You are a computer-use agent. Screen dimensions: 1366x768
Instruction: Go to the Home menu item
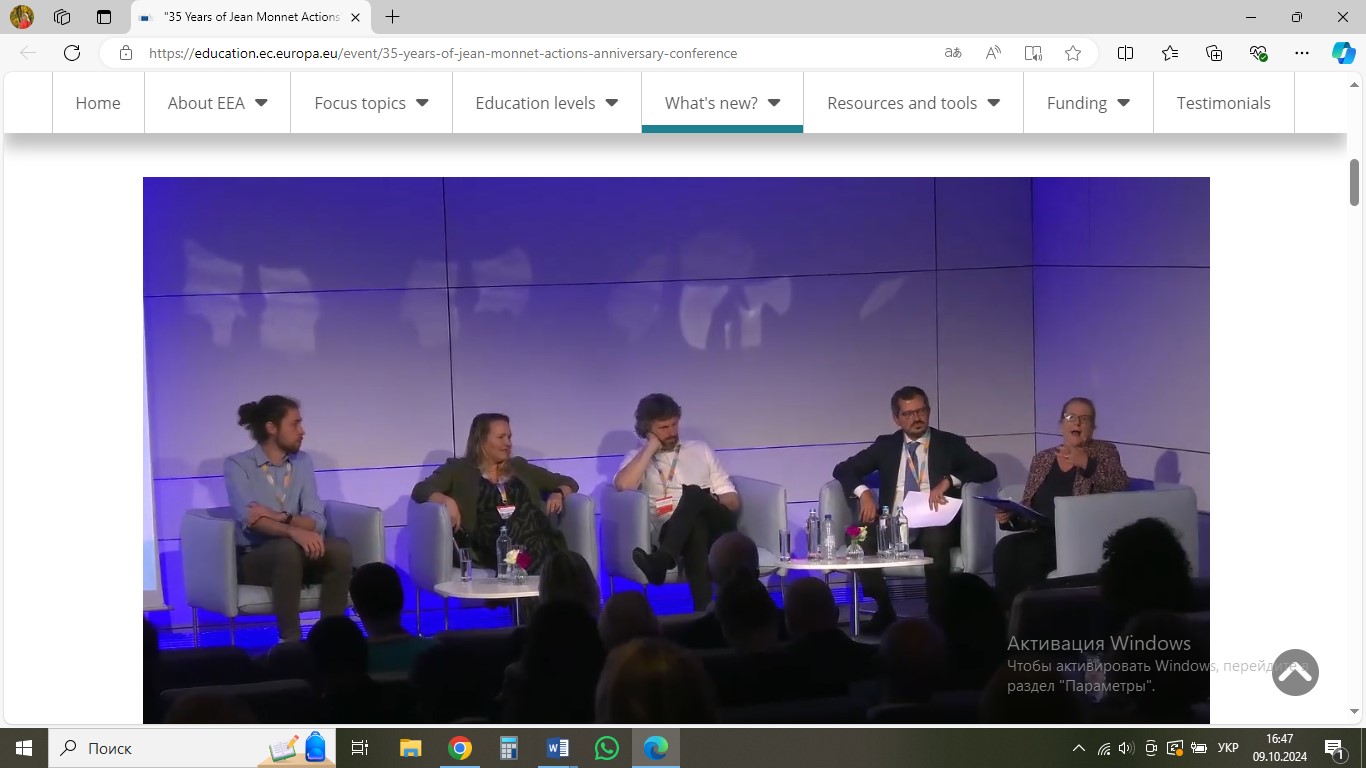click(x=98, y=103)
